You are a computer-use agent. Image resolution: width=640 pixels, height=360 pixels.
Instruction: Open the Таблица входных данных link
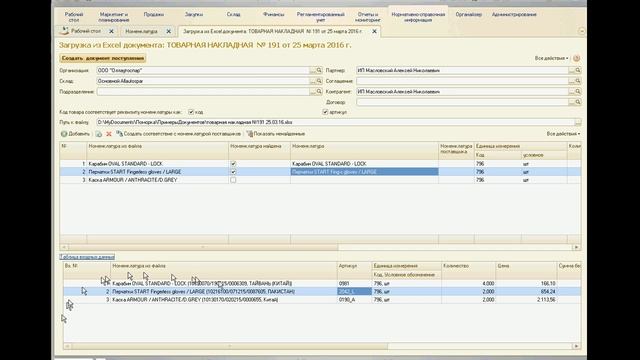point(87,257)
